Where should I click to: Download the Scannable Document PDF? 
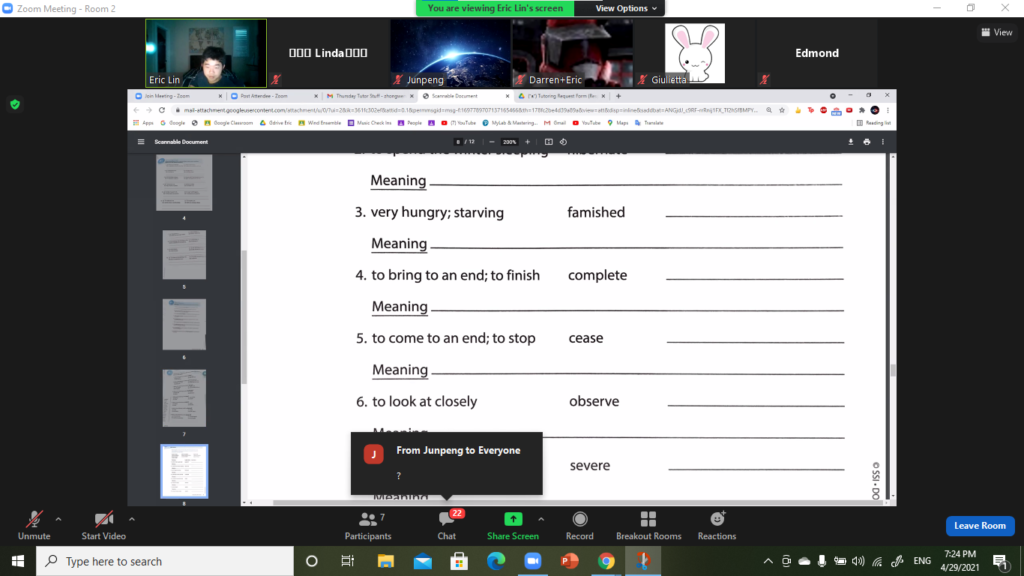pos(850,142)
